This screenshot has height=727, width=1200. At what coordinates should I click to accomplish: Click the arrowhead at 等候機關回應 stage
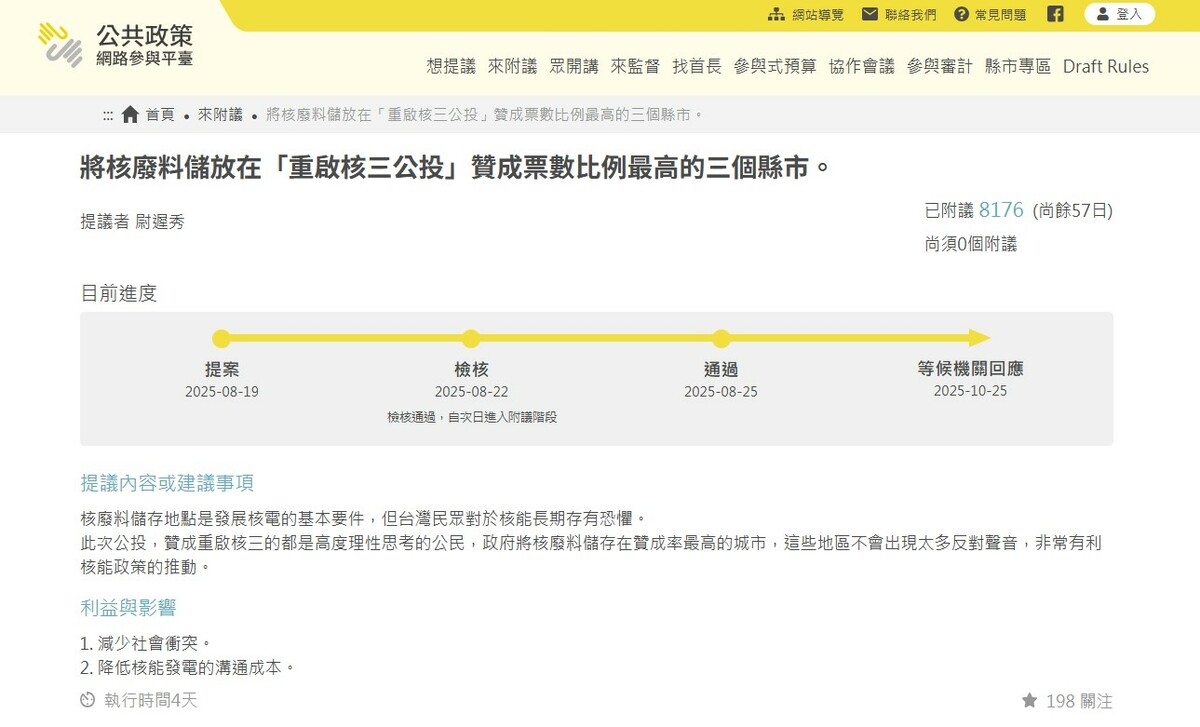pyautogui.click(x=979, y=338)
